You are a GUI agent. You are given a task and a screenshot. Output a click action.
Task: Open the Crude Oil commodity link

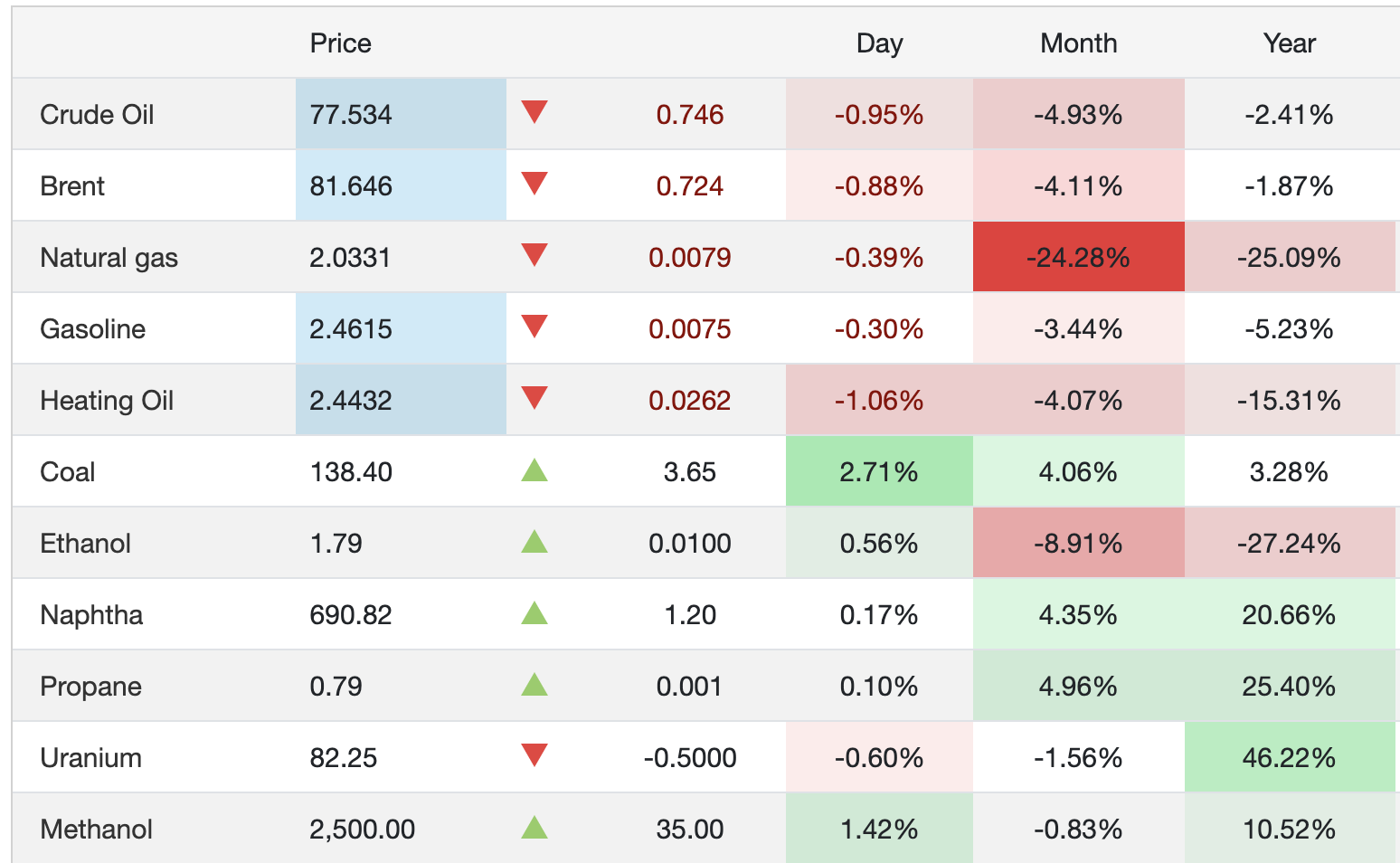[97, 115]
